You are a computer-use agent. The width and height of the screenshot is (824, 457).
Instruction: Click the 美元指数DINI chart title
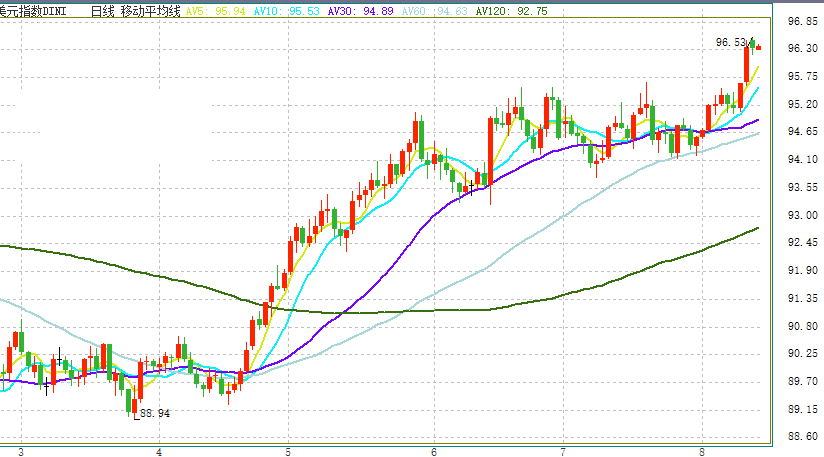click(x=36, y=10)
